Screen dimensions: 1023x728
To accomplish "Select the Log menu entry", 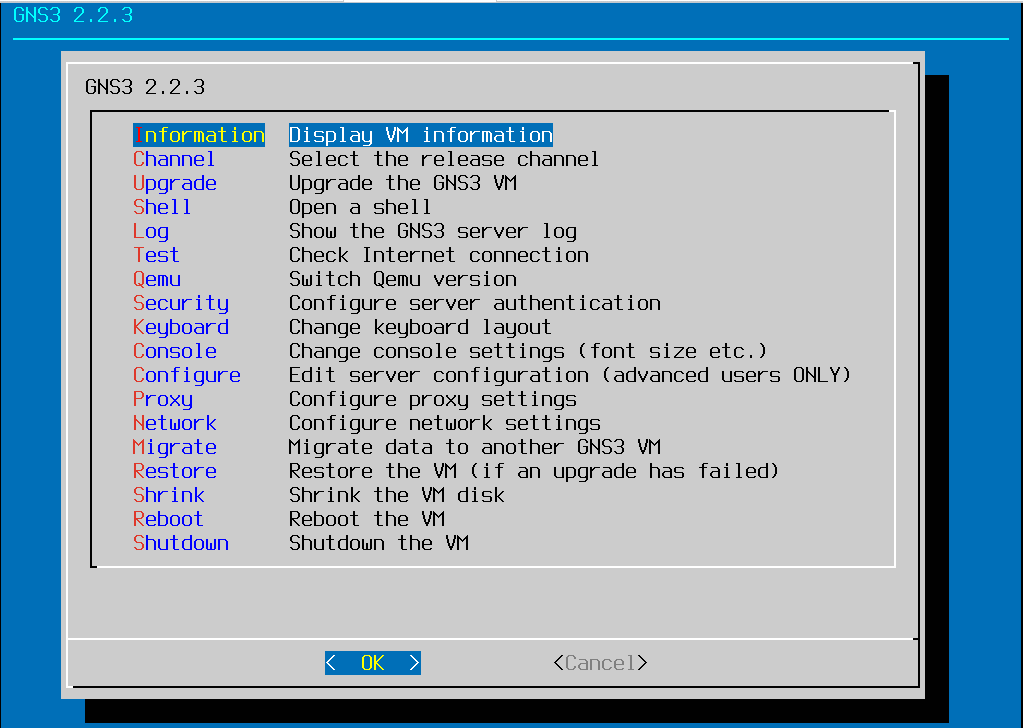I will coord(151,232).
